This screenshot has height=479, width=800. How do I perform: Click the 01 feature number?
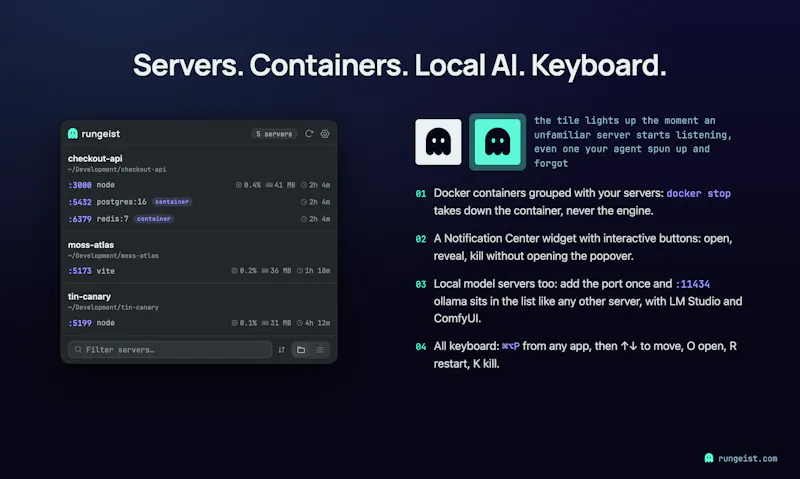[421, 194]
